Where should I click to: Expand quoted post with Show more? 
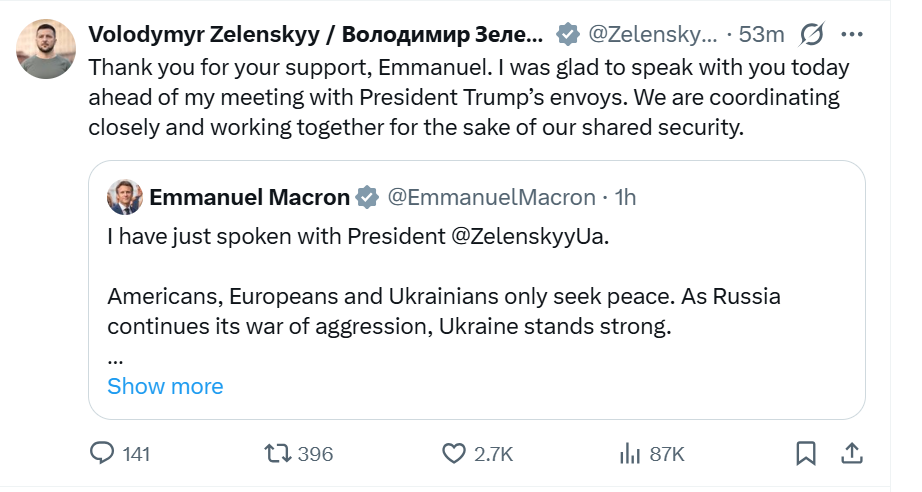pyautogui.click(x=165, y=386)
